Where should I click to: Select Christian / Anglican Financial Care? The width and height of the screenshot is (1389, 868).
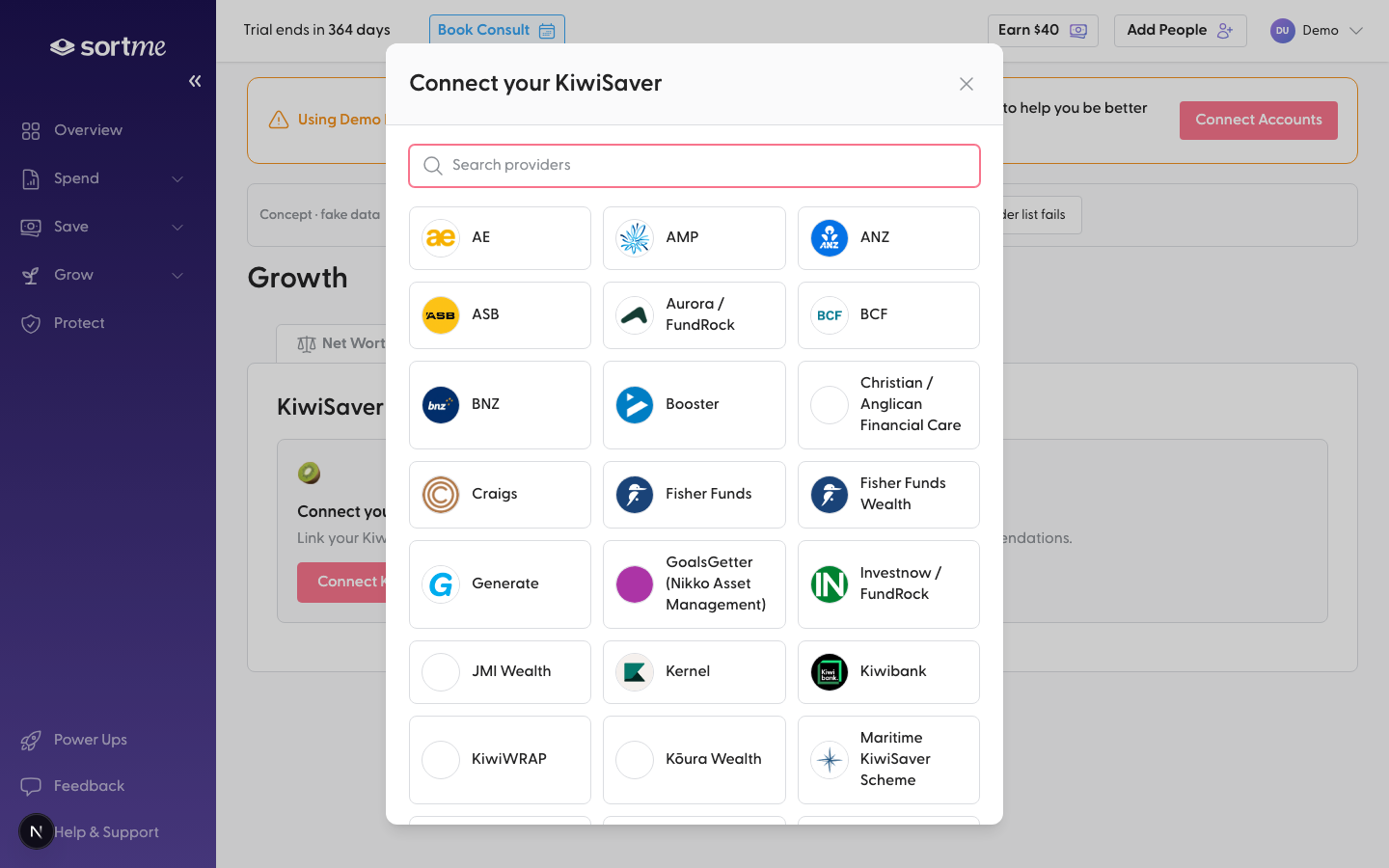point(888,405)
